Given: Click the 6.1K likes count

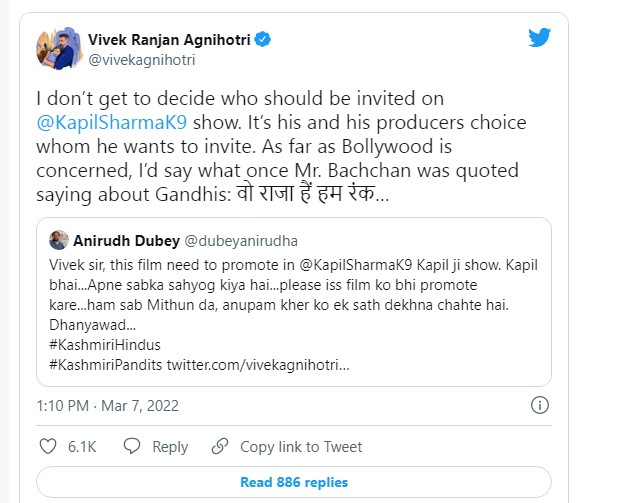Looking at the screenshot, I should [80, 447].
